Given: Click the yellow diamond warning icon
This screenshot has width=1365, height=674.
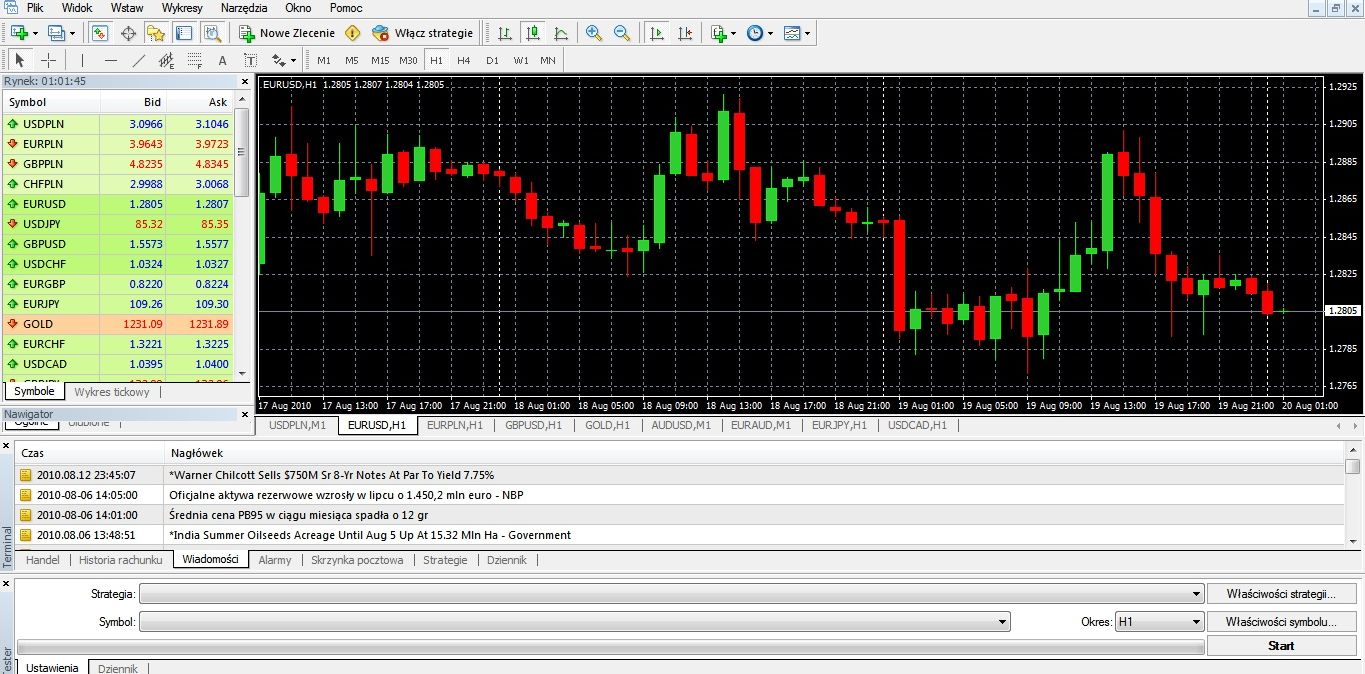Looking at the screenshot, I should point(352,33).
